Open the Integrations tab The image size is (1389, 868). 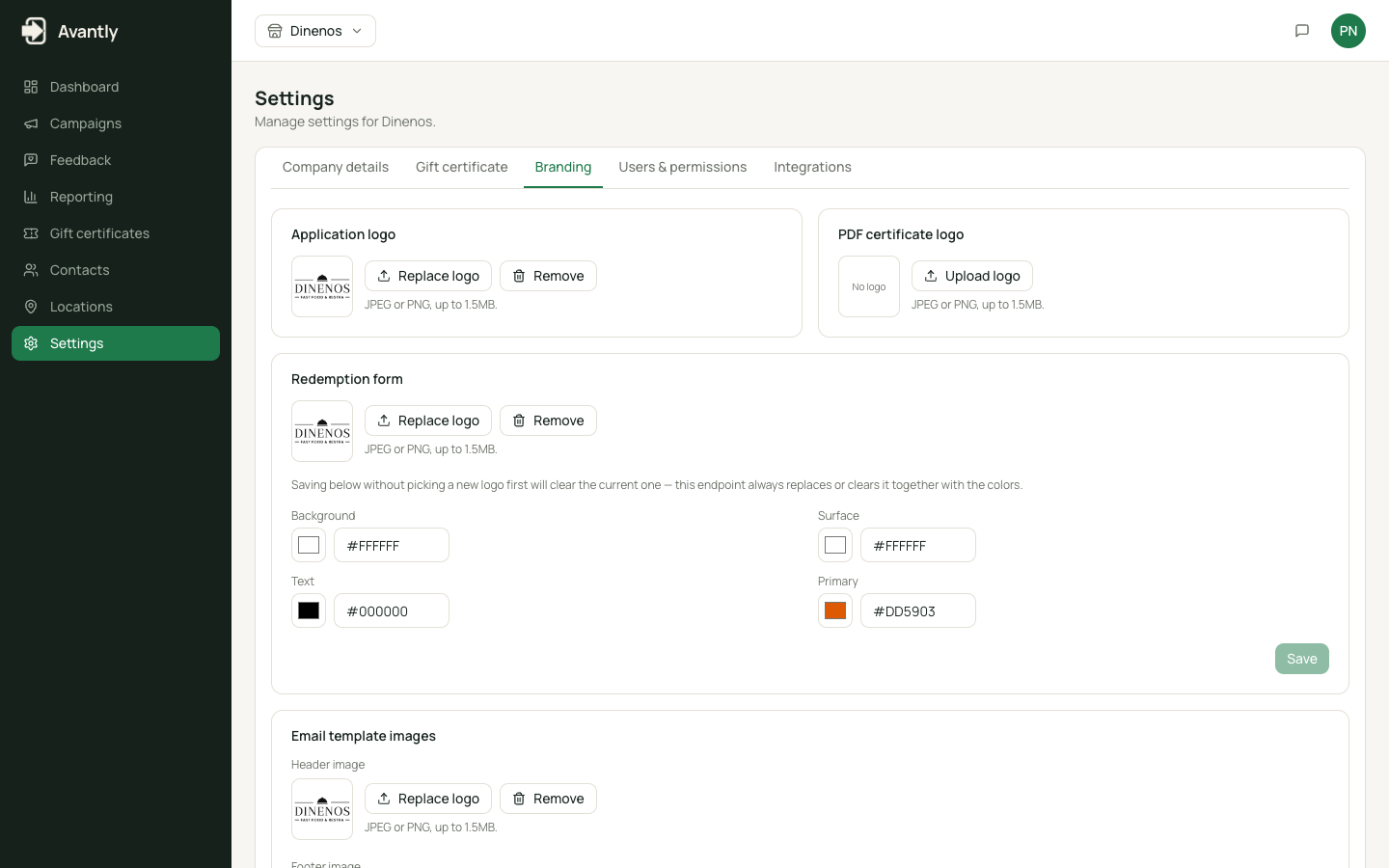pyautogui.click(x=812, y=167)
